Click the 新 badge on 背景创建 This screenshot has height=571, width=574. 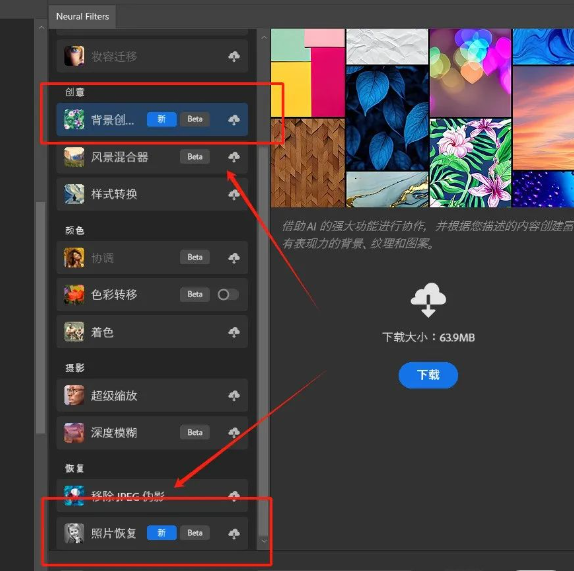click(x=162, y=119)
